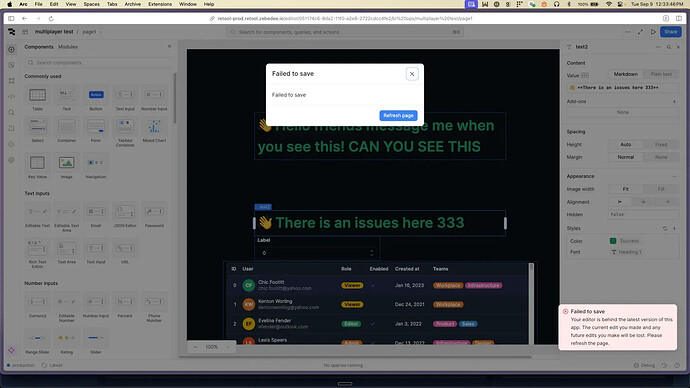690x388 pixels.
Task: Set Margin to None
Action: coord(661,157)
